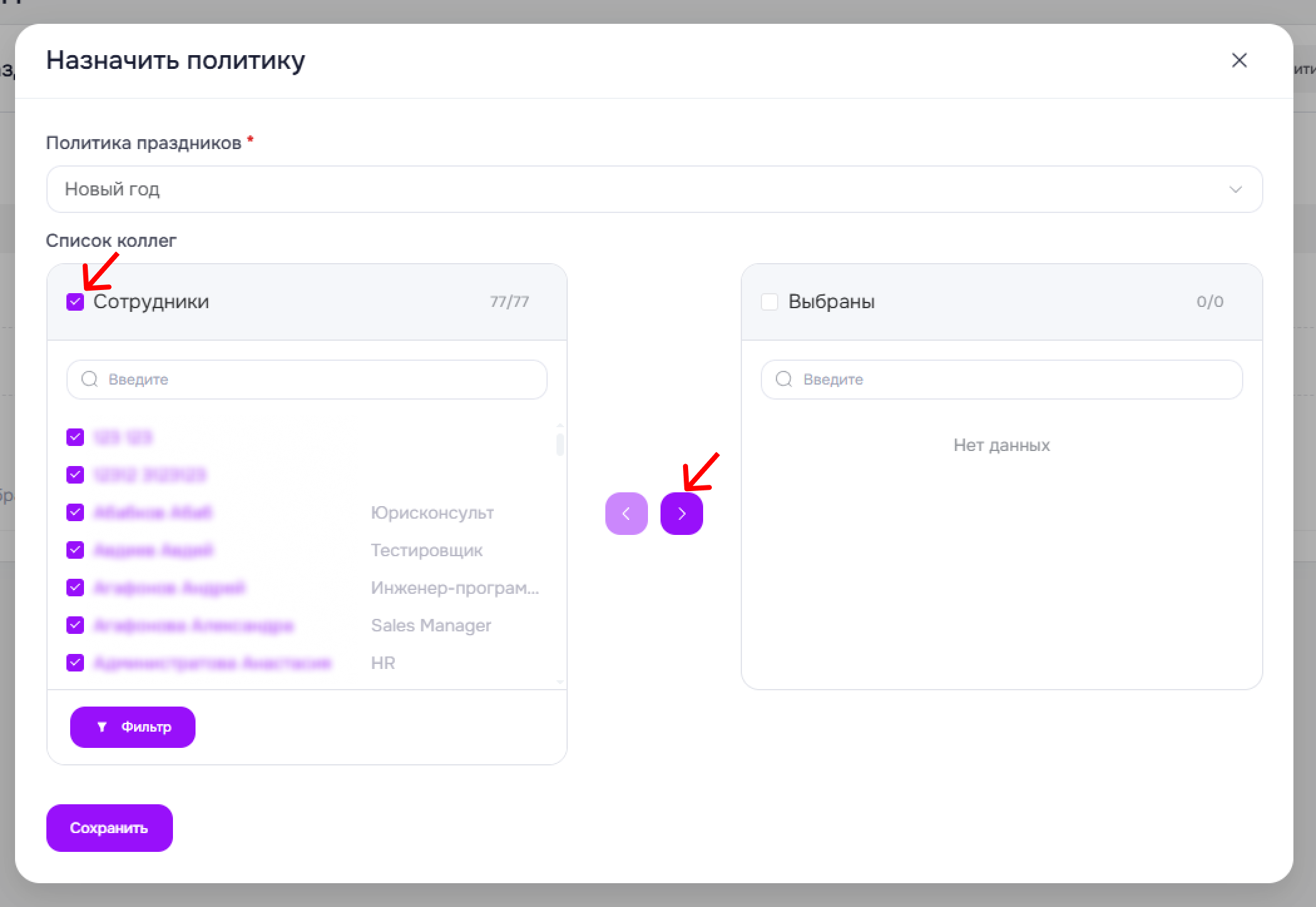This screenshot has width=1316, height=907.
Task: Open the Новый год policy select box
Action: click(654, 189)
